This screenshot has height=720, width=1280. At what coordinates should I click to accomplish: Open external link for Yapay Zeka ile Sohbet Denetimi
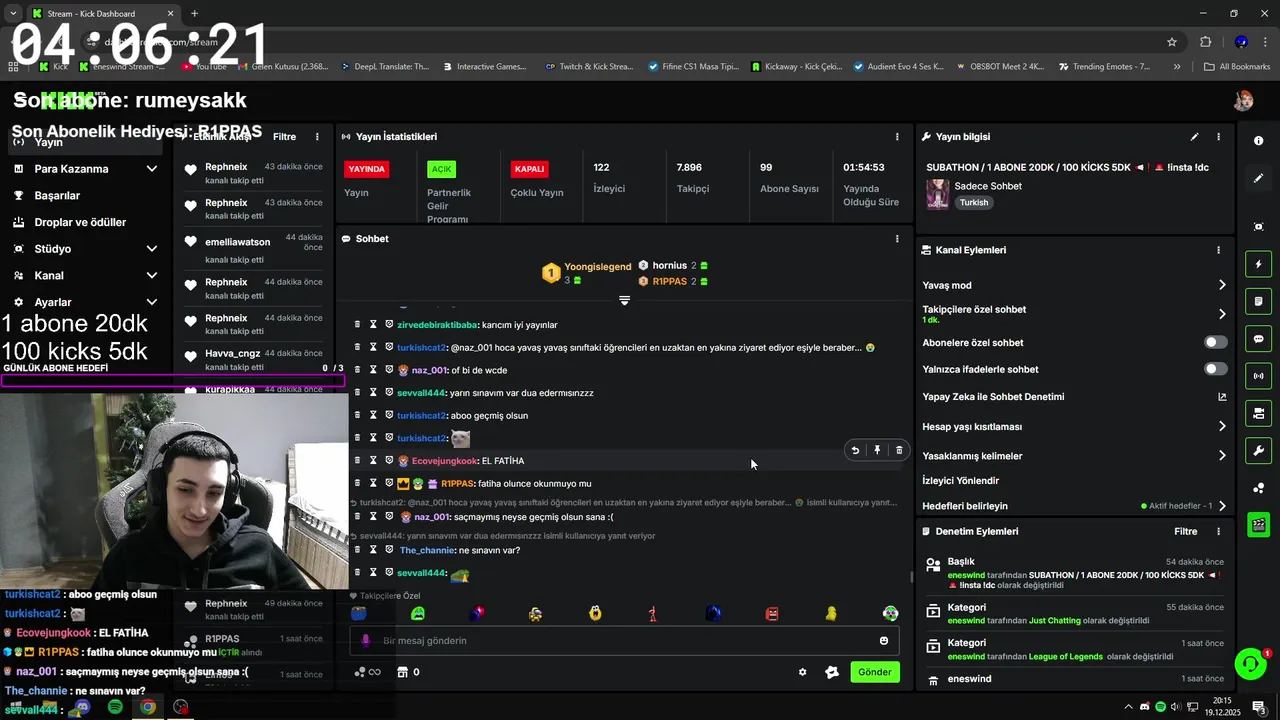(1221, 397)
